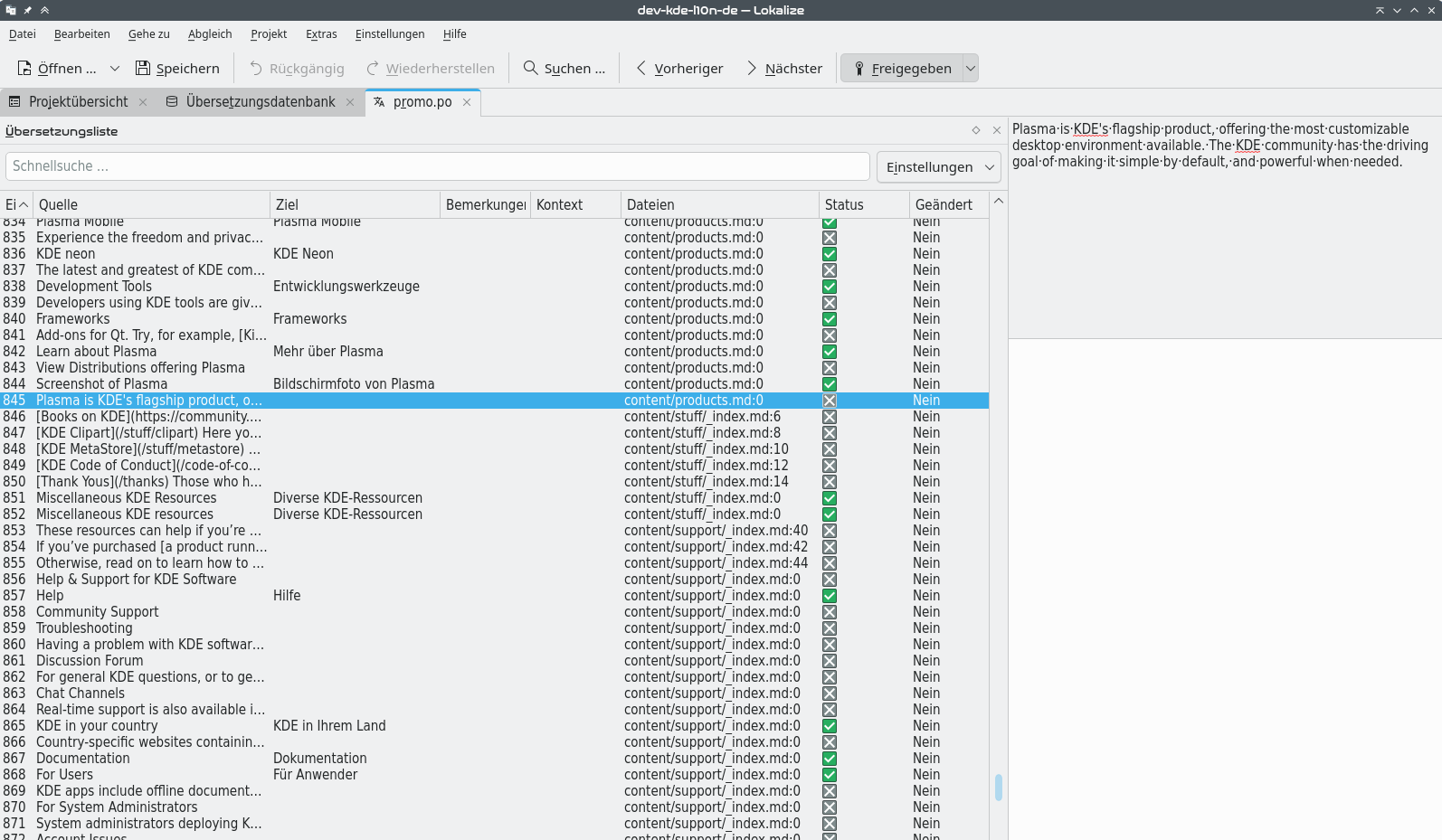The height and width of the screenshot is (840, 1442).
Task: Go to previous entry with Vorheriger
Action: (x=679, y=68)
